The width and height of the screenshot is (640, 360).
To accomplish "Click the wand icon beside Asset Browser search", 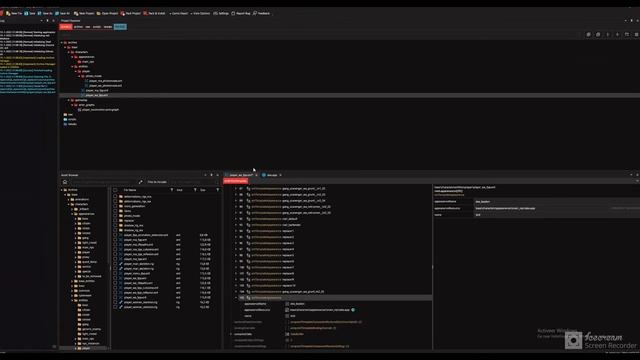I will pyautogui.click(x=141, y=182).
